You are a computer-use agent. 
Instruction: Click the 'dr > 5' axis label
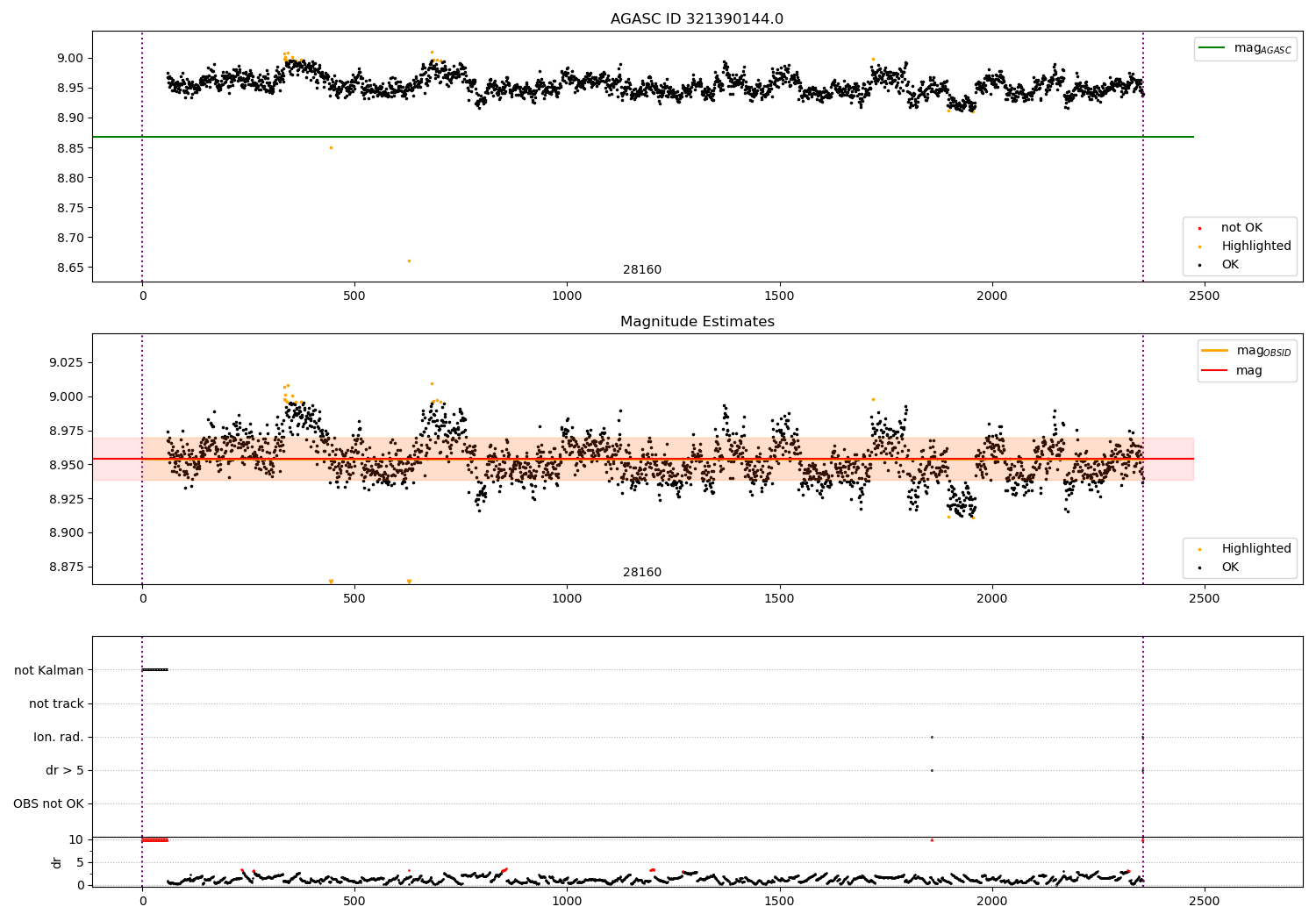[65, 770]
